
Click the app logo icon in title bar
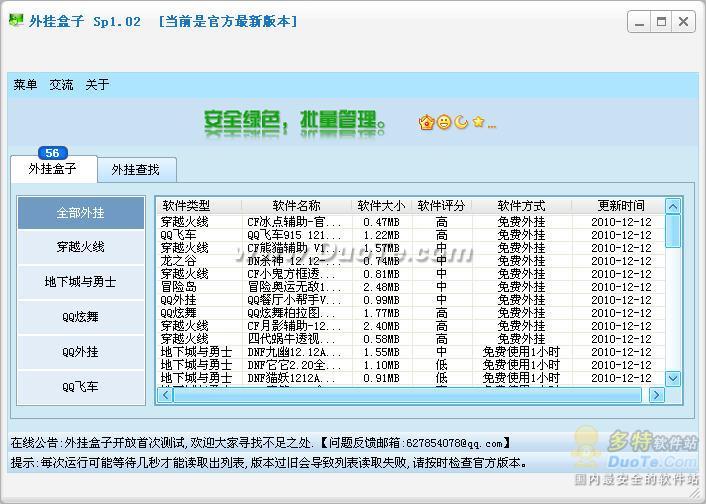point(16,20)
